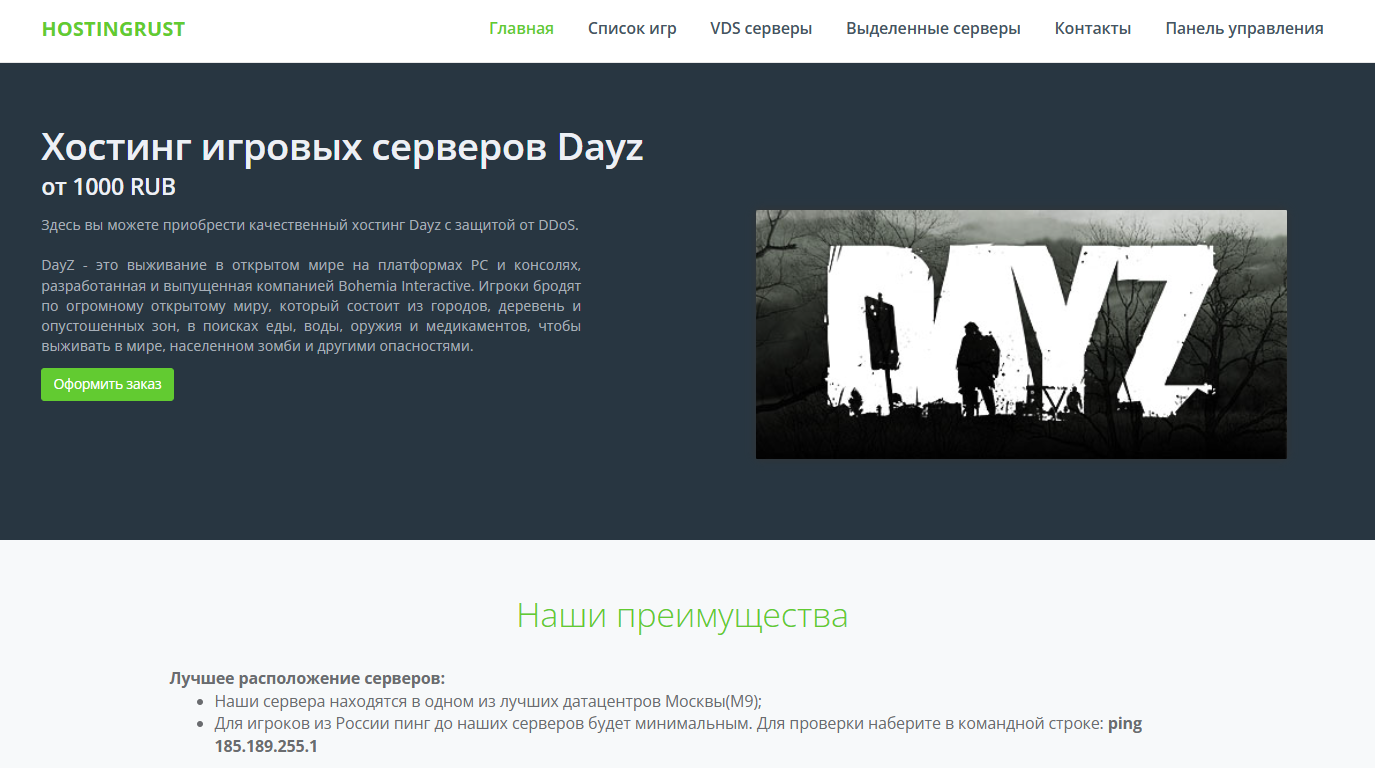The width and height of the screenshot is (1375, 768).
Task: Go to Список игр page
Action: click(632, 28)
